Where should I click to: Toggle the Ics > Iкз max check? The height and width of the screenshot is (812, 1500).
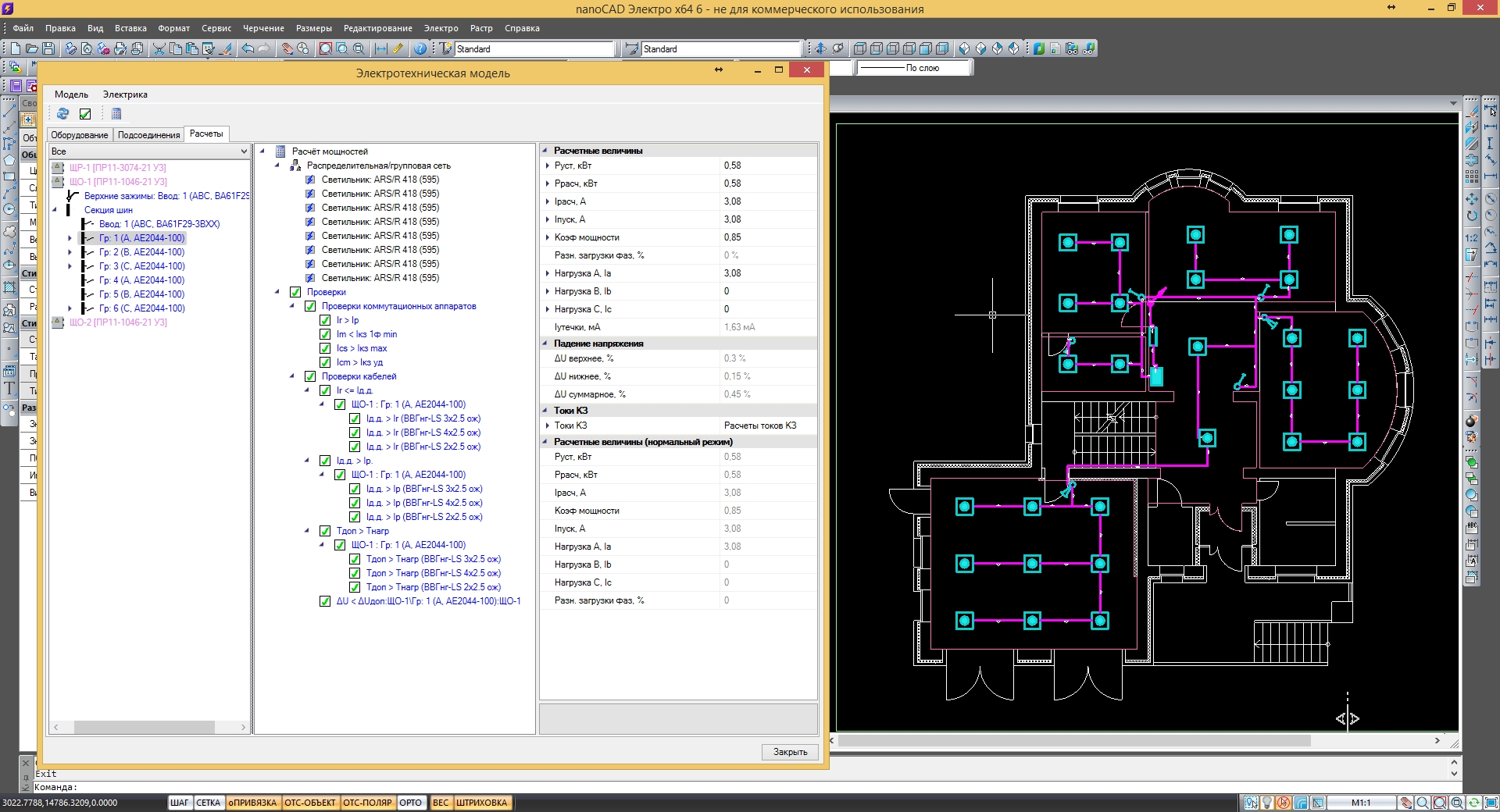325,348
